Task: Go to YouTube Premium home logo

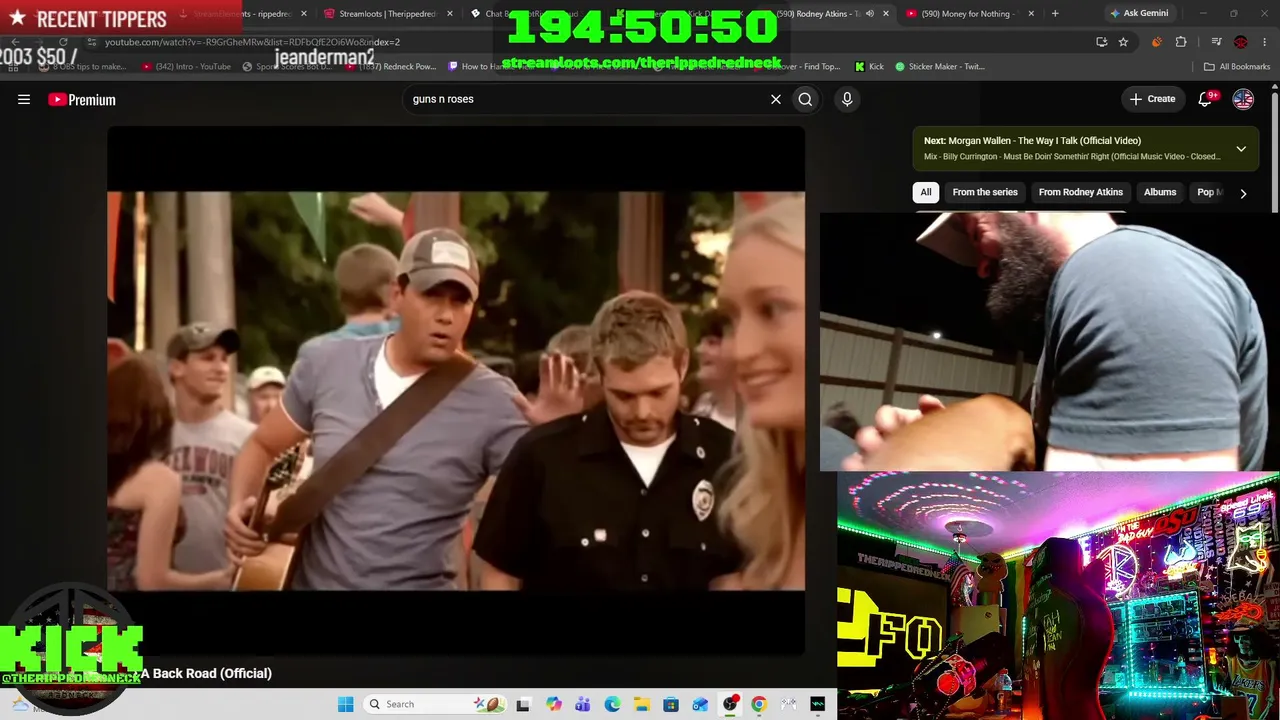Action: click(82, 99)
